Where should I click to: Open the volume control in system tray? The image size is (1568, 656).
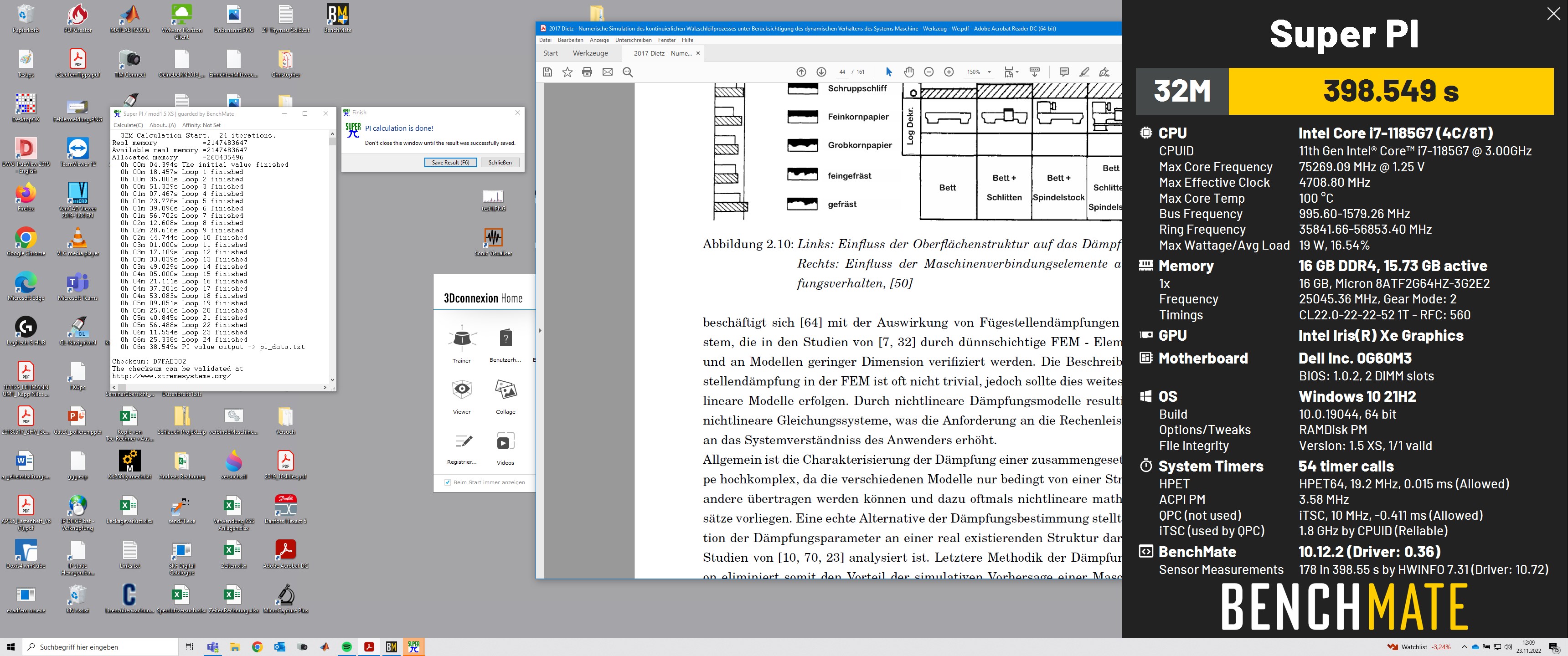1508,647
